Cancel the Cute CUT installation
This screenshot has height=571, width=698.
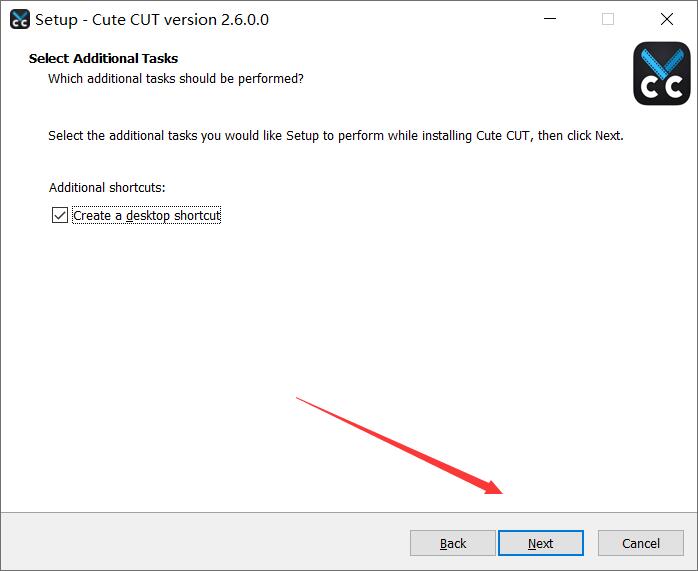[640, 543]
